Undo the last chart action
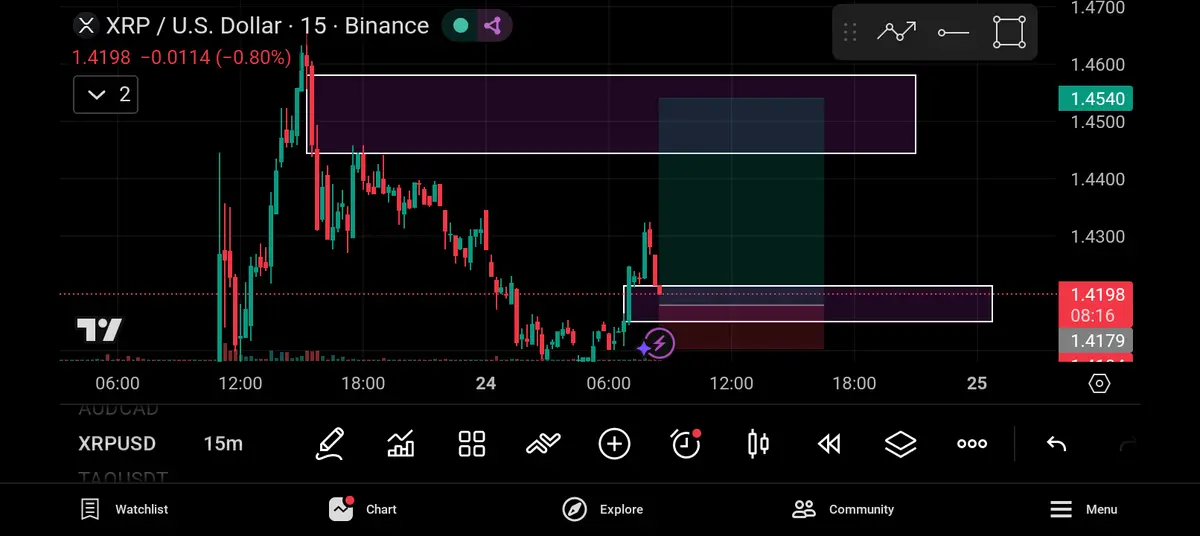 pos(1056,444)
